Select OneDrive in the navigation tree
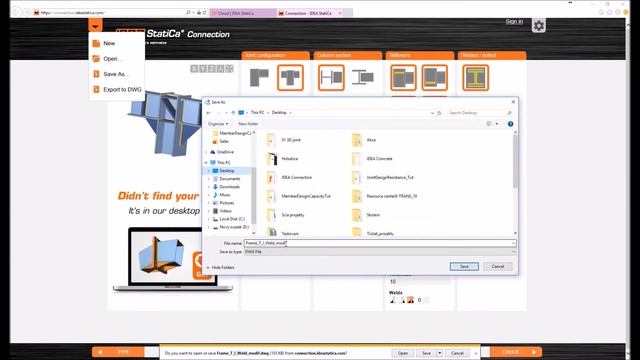This screenshot has width=640, height=360. [x=225, y=152]
